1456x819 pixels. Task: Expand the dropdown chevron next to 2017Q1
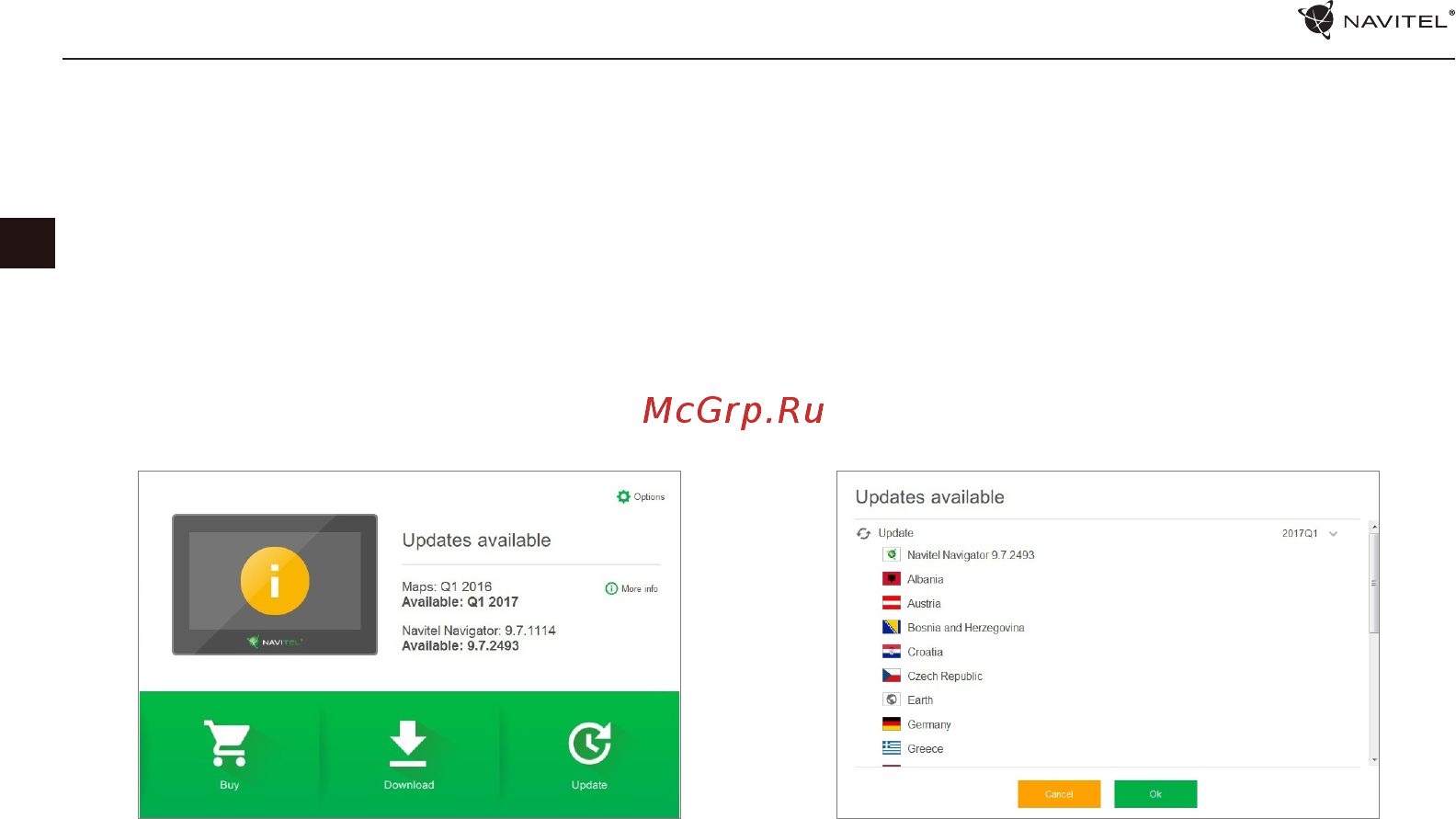pyautogui.click(x=1333, y=534)
